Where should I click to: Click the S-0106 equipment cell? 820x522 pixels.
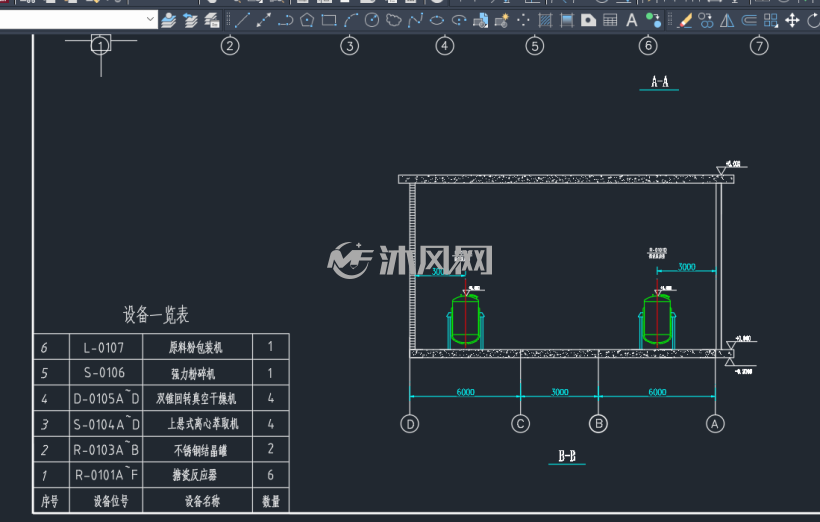click(x=105, y=372)
